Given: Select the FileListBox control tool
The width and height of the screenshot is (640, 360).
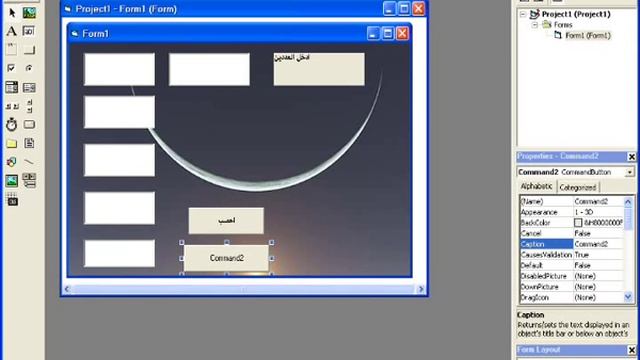Looking at the screenshot, I should (x=29, y=143).
